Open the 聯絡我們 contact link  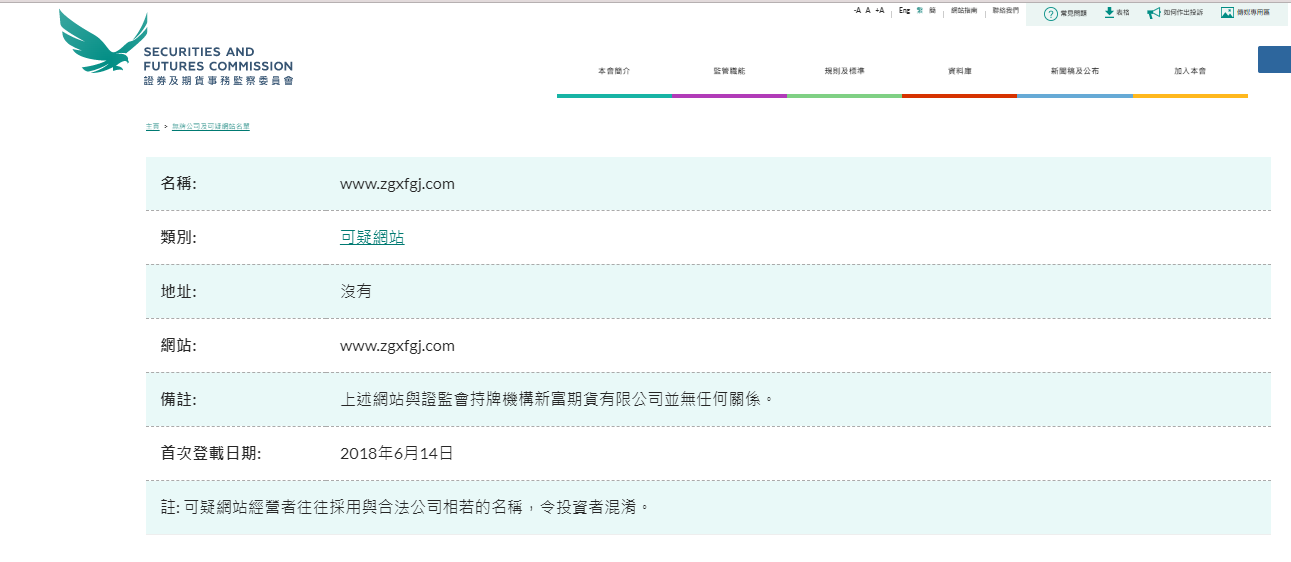1005,10
